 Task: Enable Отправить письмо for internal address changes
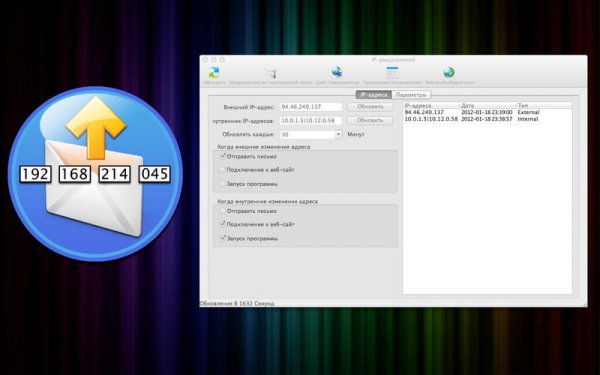222,211
